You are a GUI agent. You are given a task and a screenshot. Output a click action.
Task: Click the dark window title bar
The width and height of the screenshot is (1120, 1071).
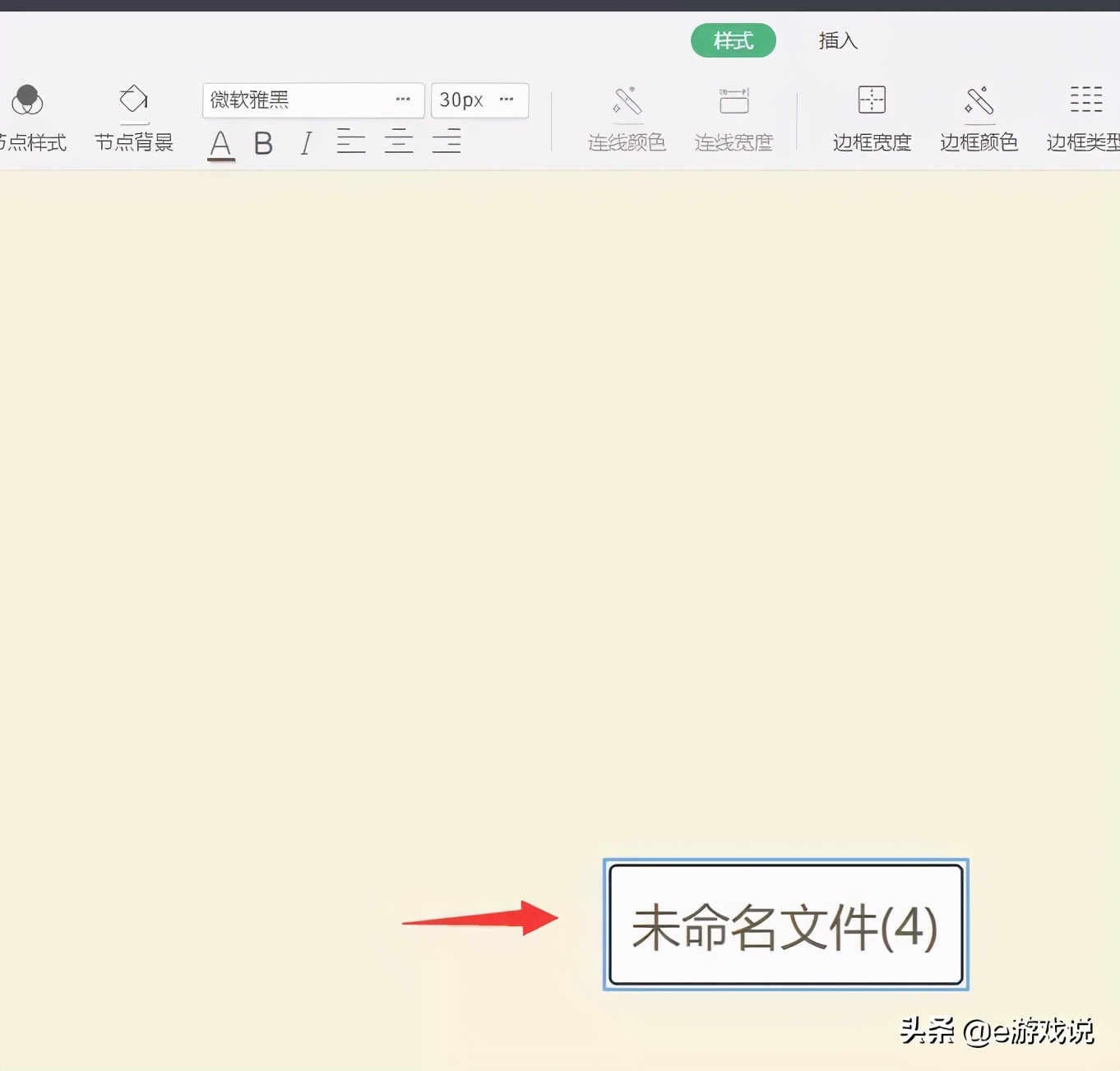click(x=559, y=5)
